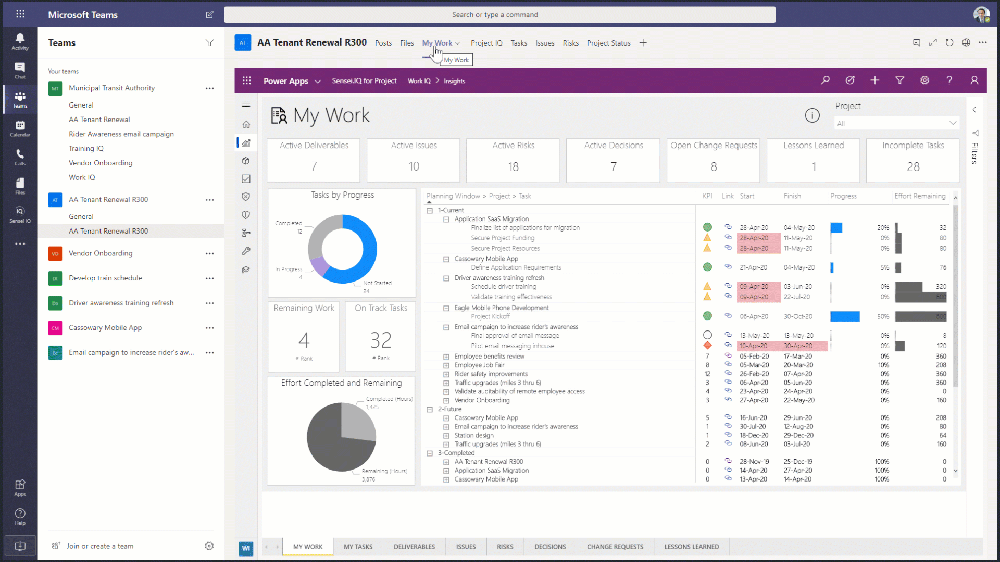The image size is (1000, 562).
Task: Open the checkbox tasks icon in side navigation
Action: click(246, 179)
